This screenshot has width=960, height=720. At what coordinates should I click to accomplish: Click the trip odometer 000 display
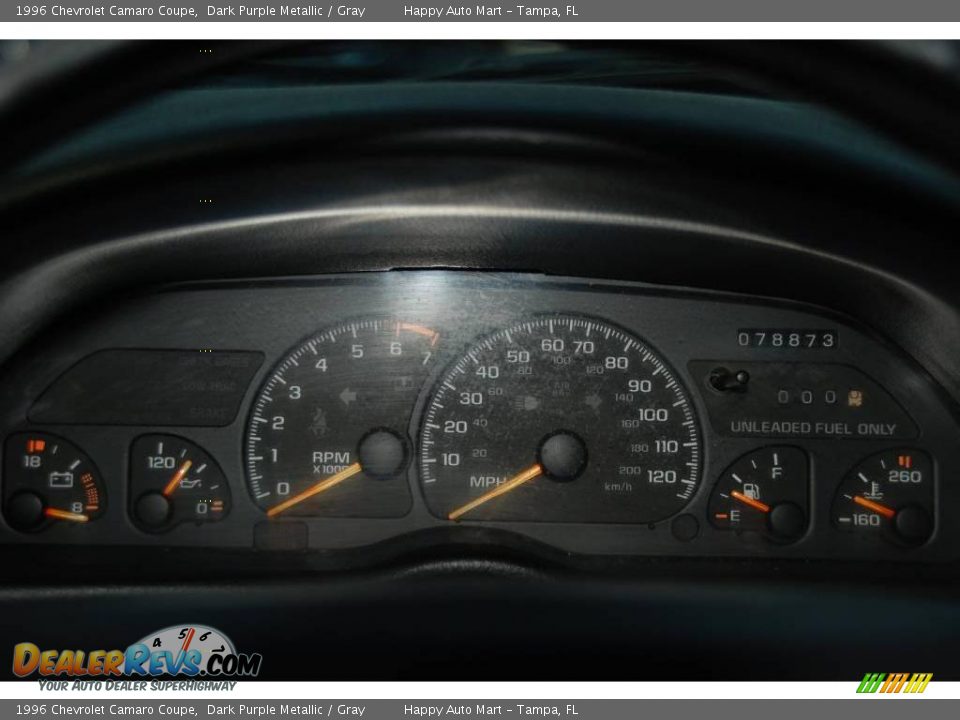click(806, 397)
